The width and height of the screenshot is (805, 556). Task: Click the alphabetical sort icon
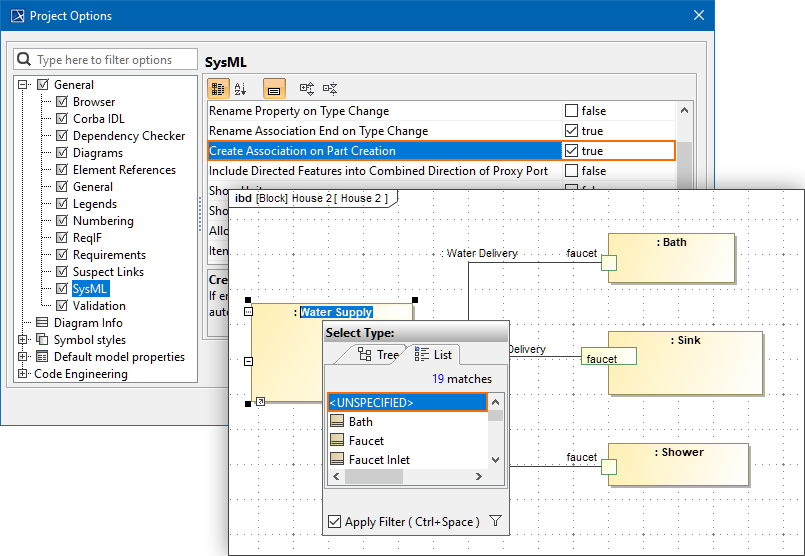(240, 89)
